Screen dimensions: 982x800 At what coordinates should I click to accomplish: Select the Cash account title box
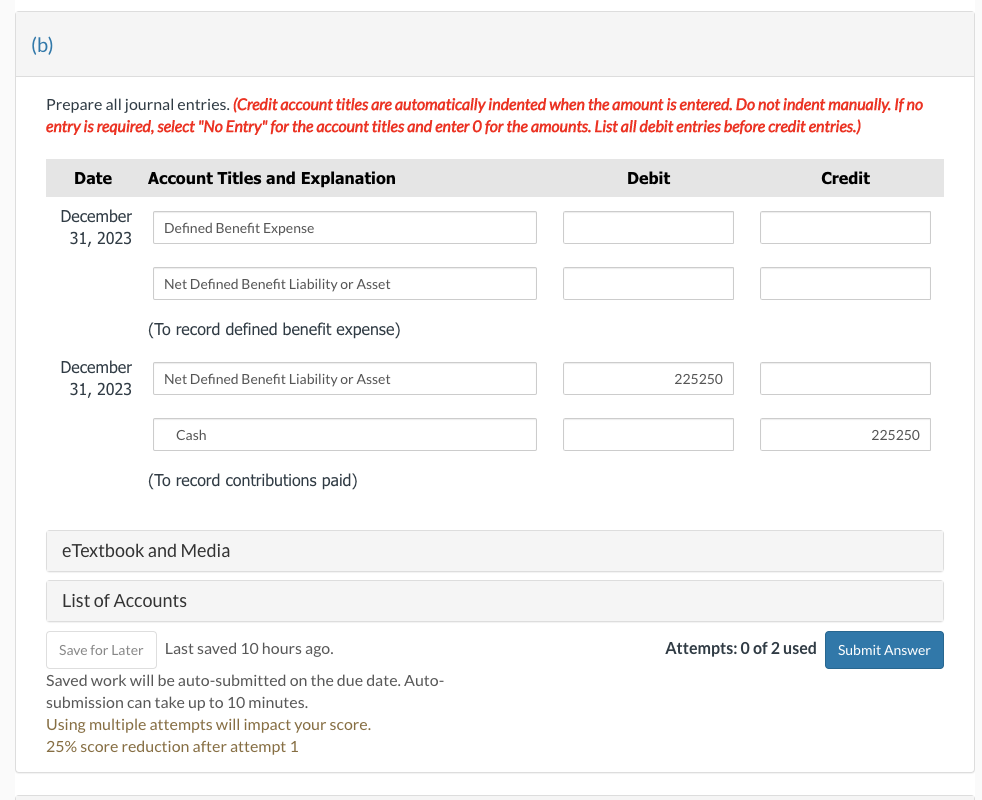344,434
